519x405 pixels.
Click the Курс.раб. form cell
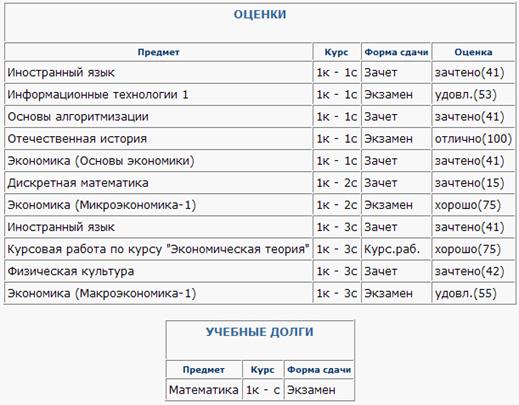coord(396,249)
